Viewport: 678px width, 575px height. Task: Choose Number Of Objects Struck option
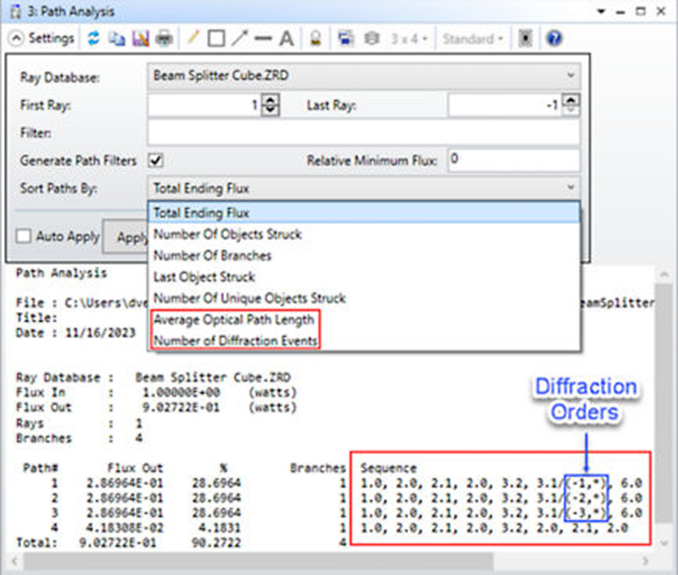tap(364, 234)
